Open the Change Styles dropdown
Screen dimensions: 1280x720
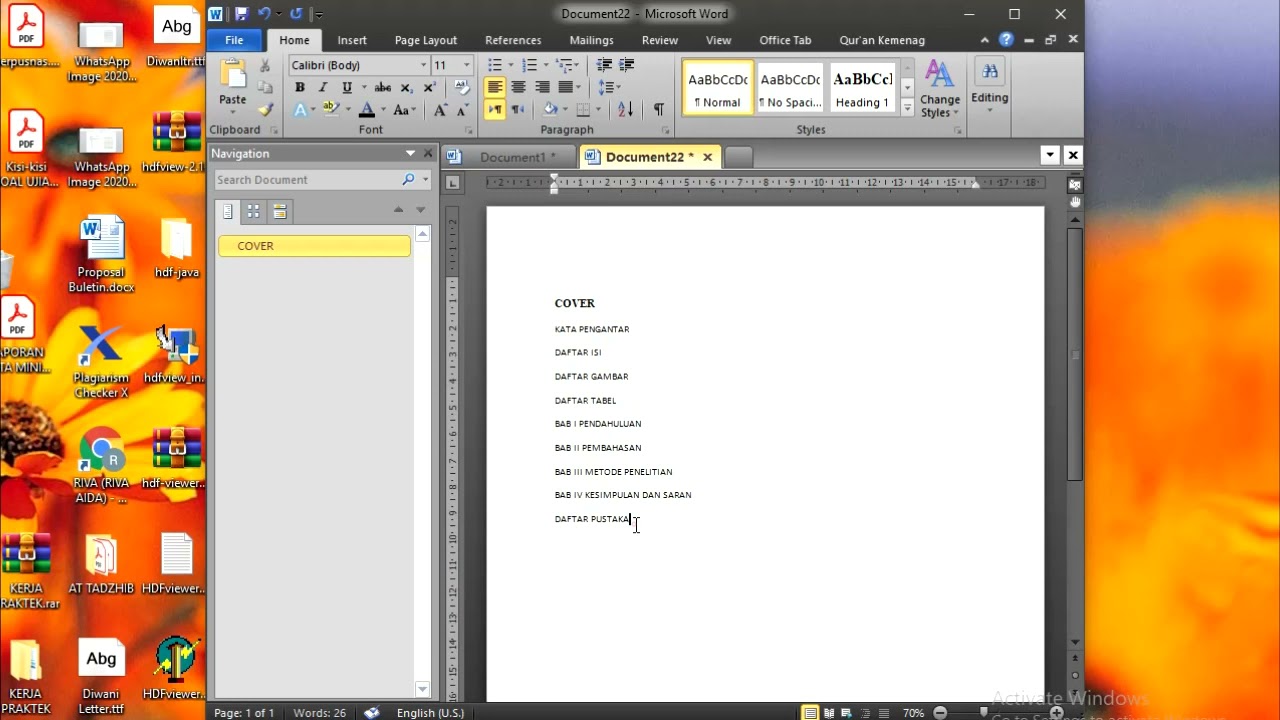[939, 90]
